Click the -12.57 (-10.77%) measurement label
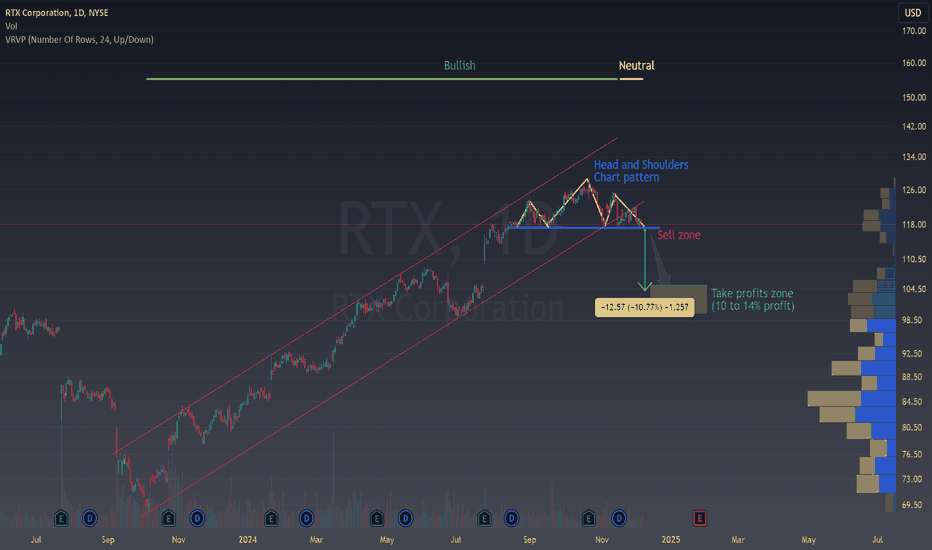Screen dimensions: 932x550 (644, 307)
